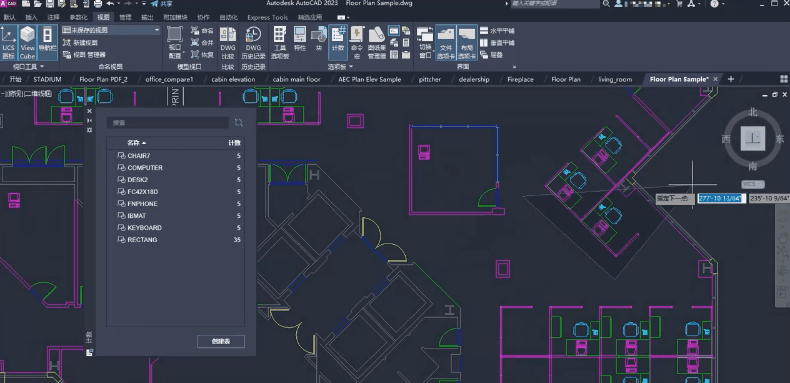Image resolution: width=790 pixels, height=383 pixels.
Task: Open DWG Compare tool
Action: (x=228, y=43)
